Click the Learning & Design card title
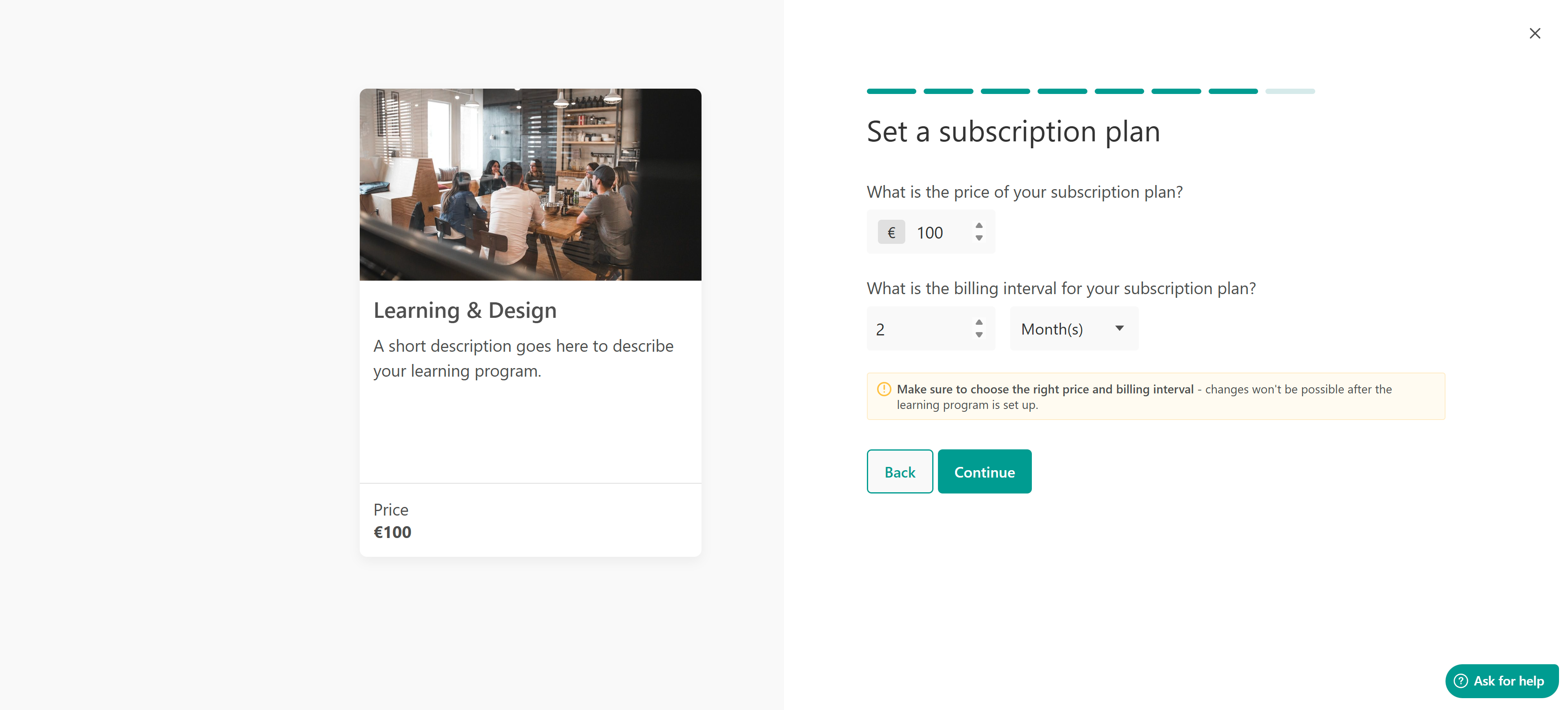Image resolution: width=1568 pixels, height=710 pixels. tap(464, 310)
